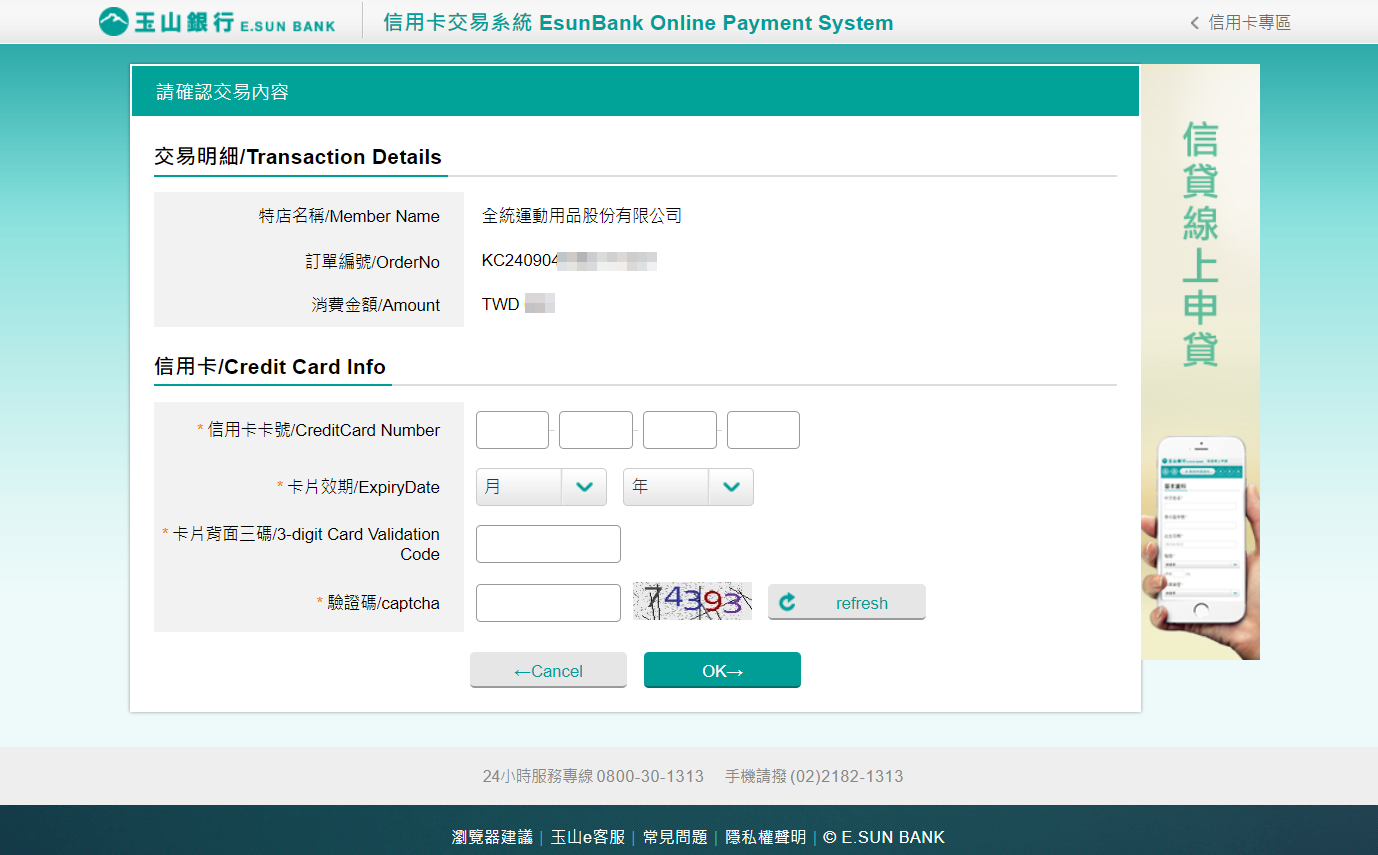Click the TWD amount value
The height and width of the screenshot is (855, 1378).
coord(518,304)
